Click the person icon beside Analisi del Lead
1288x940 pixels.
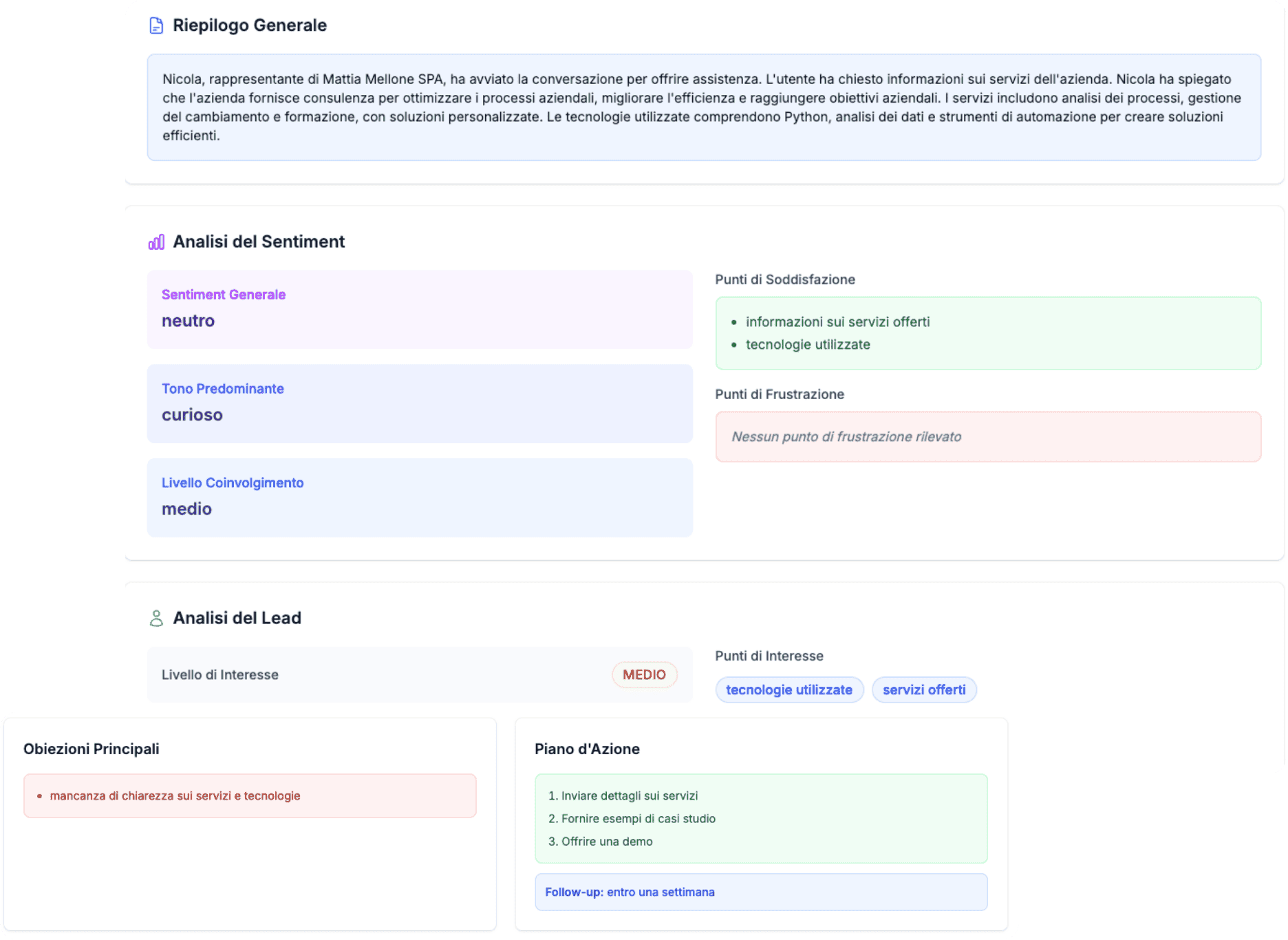(x=156, y=618)
